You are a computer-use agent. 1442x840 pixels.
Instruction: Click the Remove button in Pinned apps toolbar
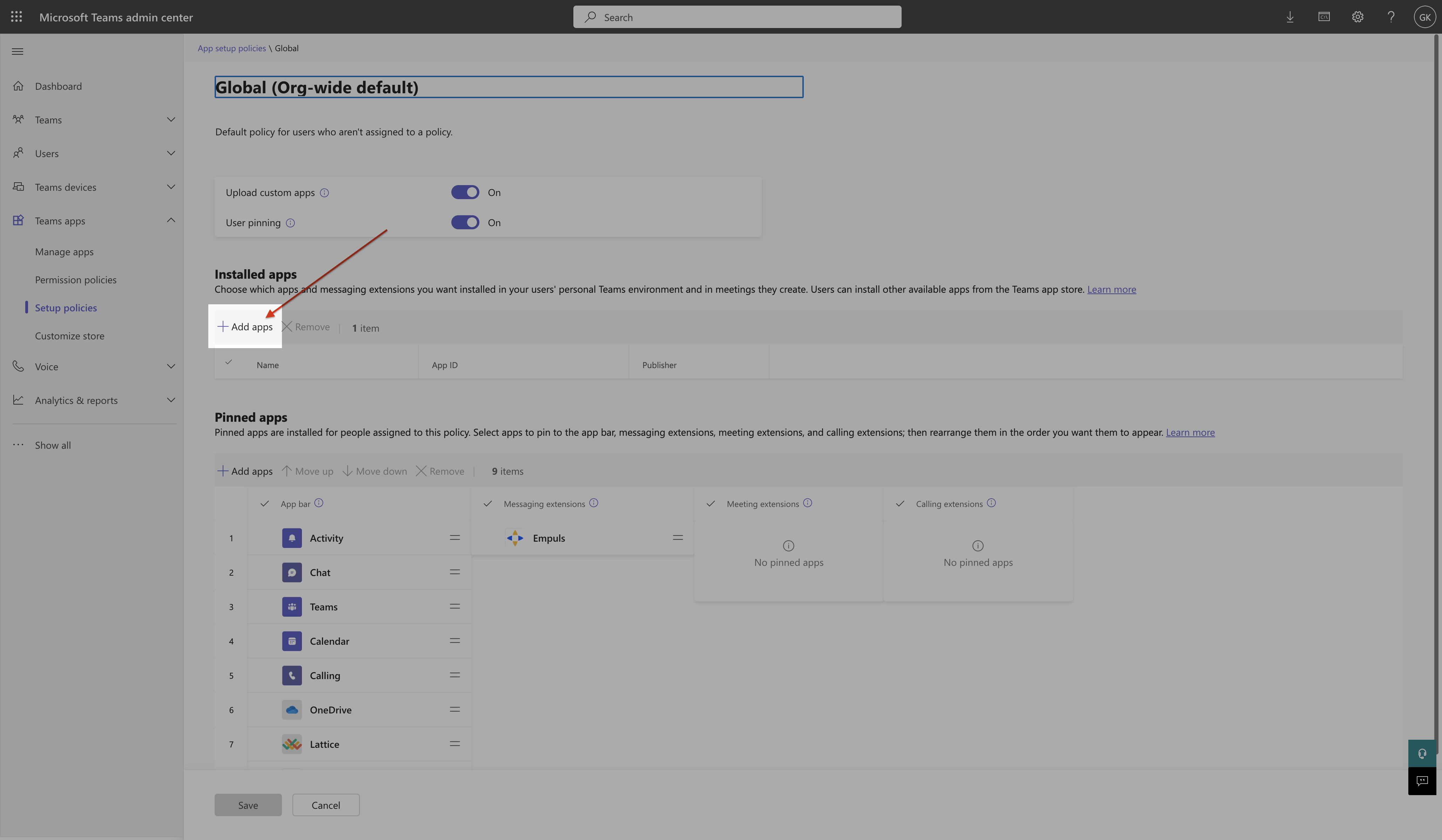click(439, 471)
